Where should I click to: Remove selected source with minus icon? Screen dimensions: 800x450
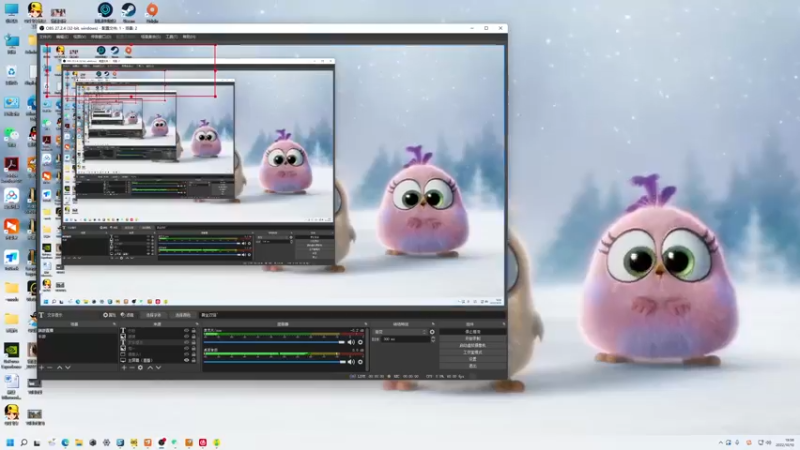click(x=132, y=367)
